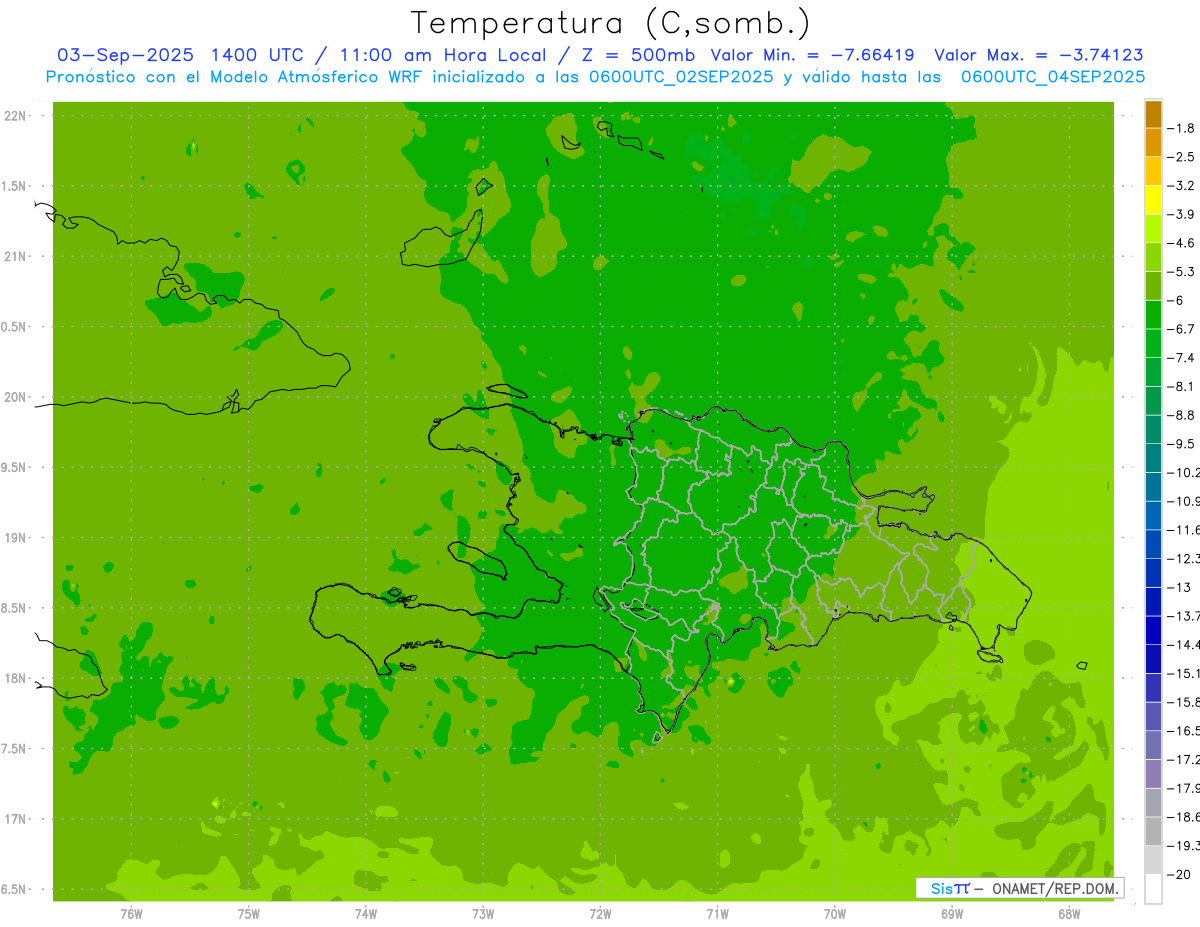The width and height of the screenshot is (1200, 927).
Task: Click the "Valor Min. = -7.66419" text
Action: [812, 55]
